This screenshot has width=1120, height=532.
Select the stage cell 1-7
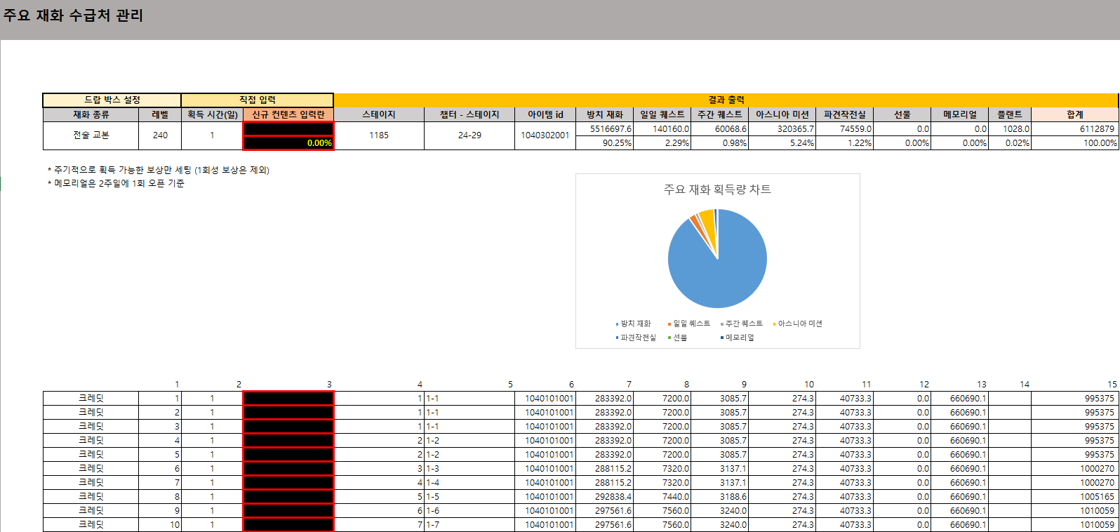click(x=469, y=524)
